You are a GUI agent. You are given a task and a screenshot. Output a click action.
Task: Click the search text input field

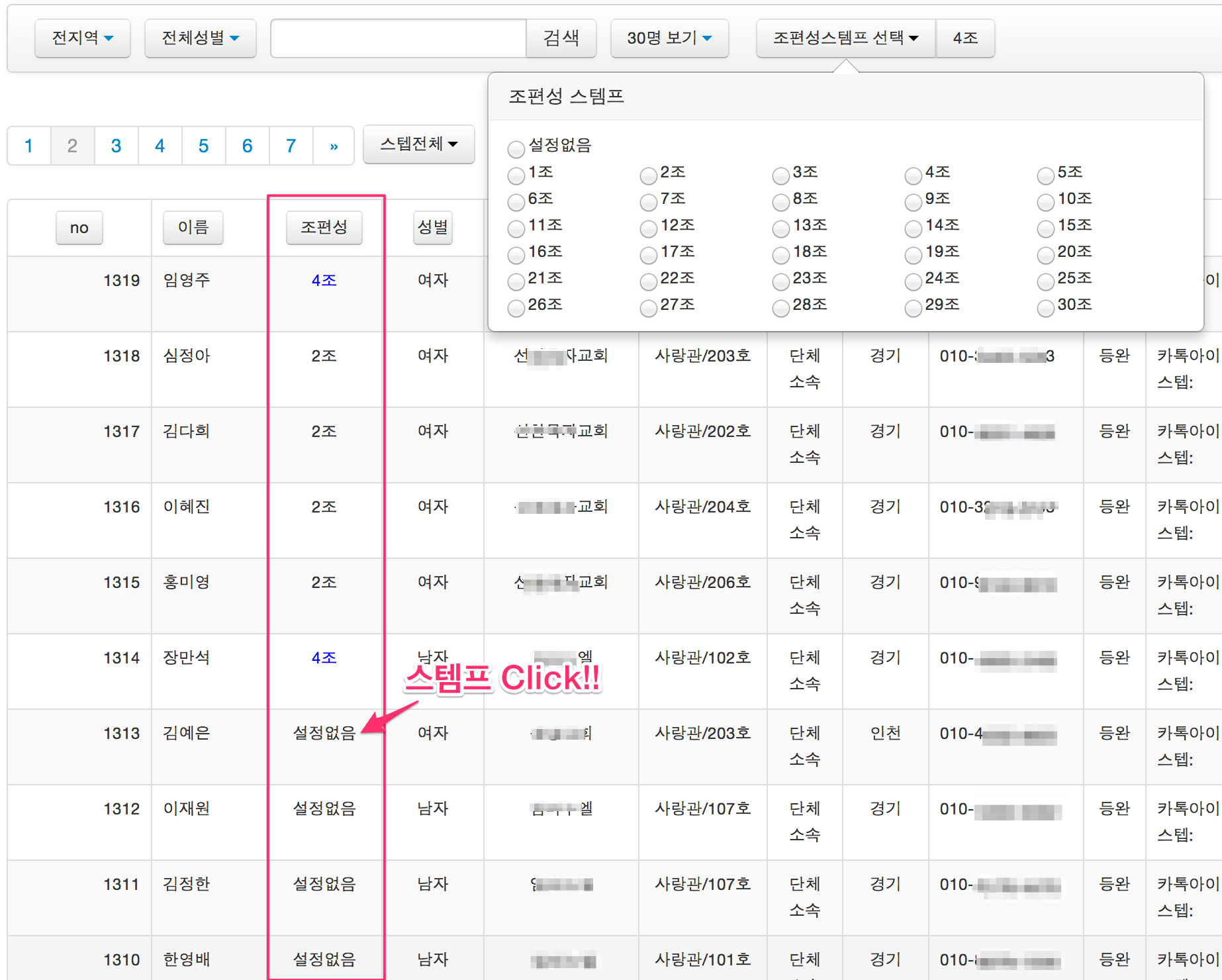click(399, 38)
